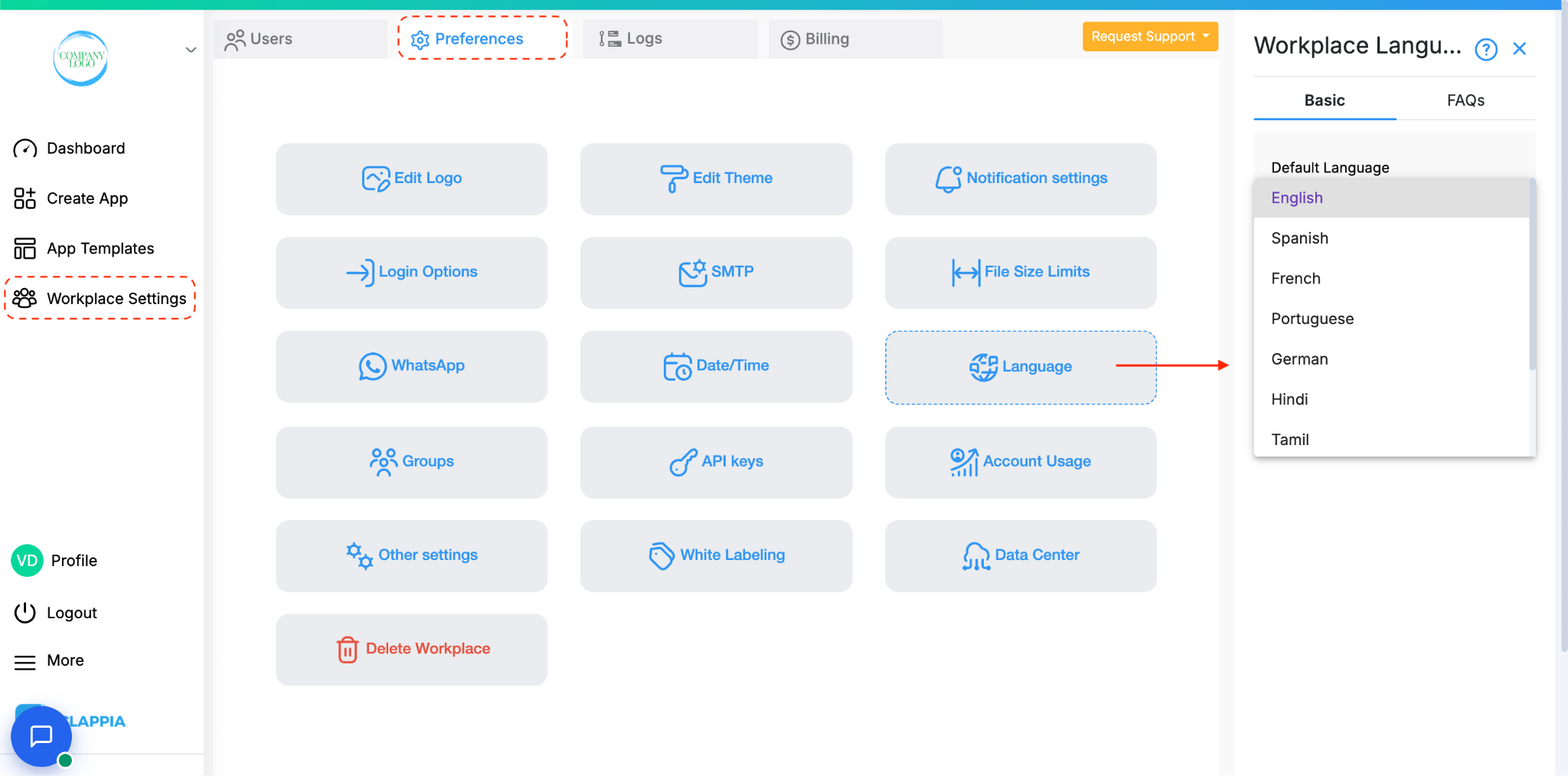Click the Clappia brand logo

tap(95, 722)
